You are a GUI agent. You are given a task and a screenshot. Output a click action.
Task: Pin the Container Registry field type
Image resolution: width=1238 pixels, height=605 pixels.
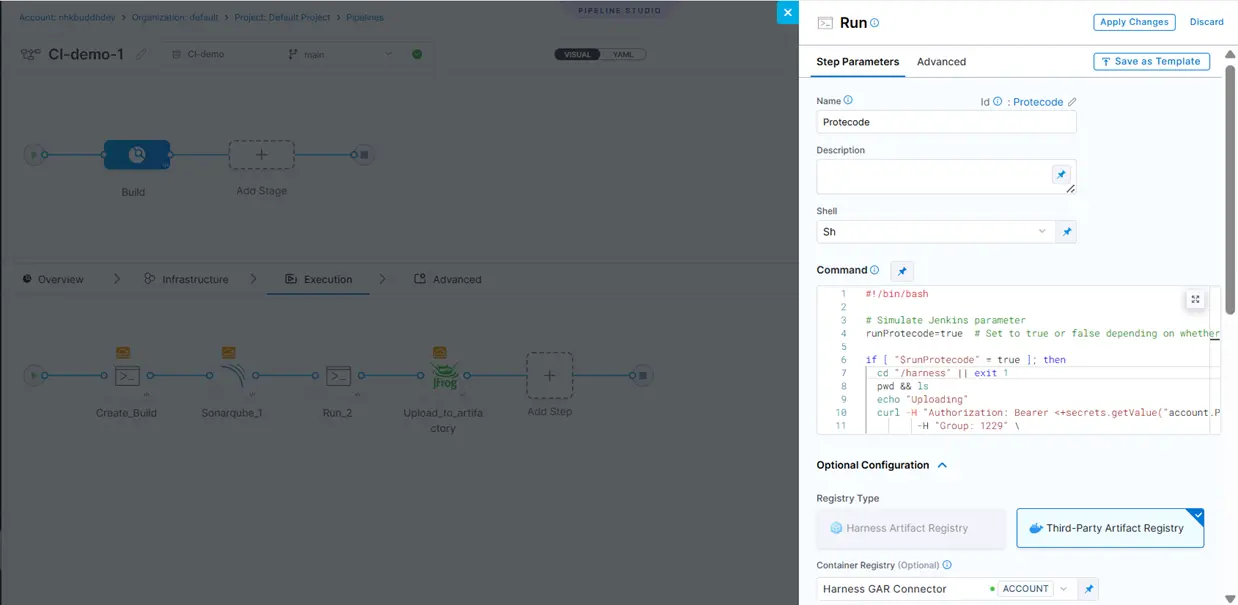pos(1090,589)
